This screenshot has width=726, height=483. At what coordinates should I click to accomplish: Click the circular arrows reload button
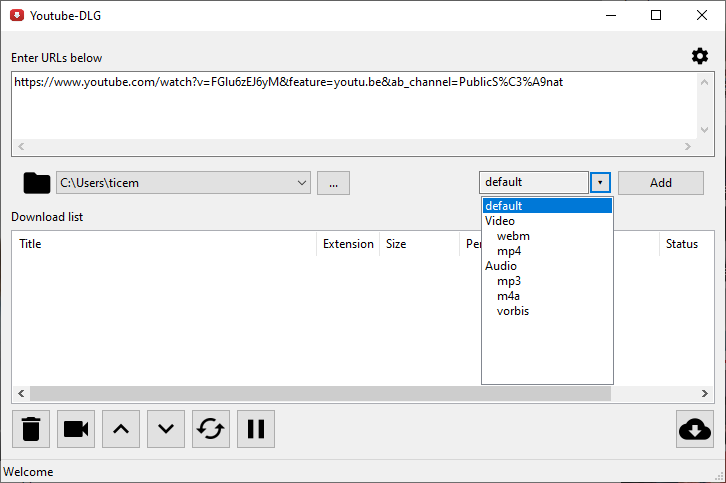(x=211, y=429)
